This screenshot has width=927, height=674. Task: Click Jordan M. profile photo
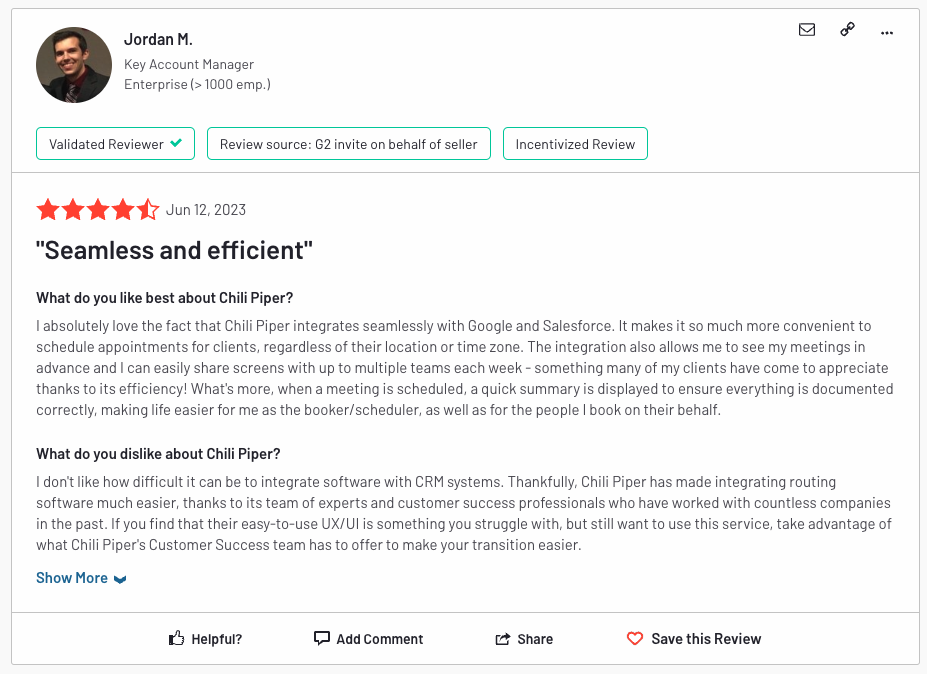[73, 65]
